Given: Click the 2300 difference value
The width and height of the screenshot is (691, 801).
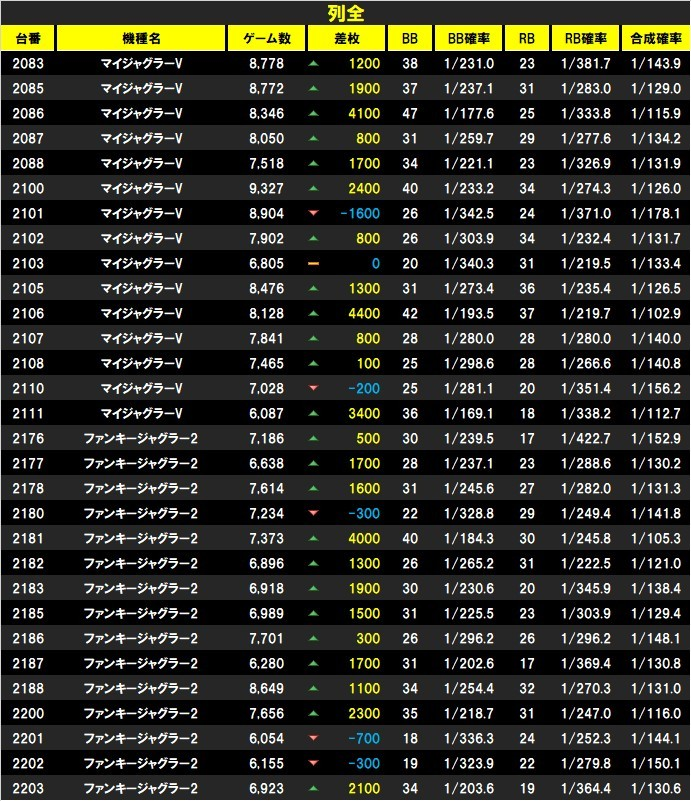Looking at the screenshot, I should pyautogui.click(x=364, y=713).
